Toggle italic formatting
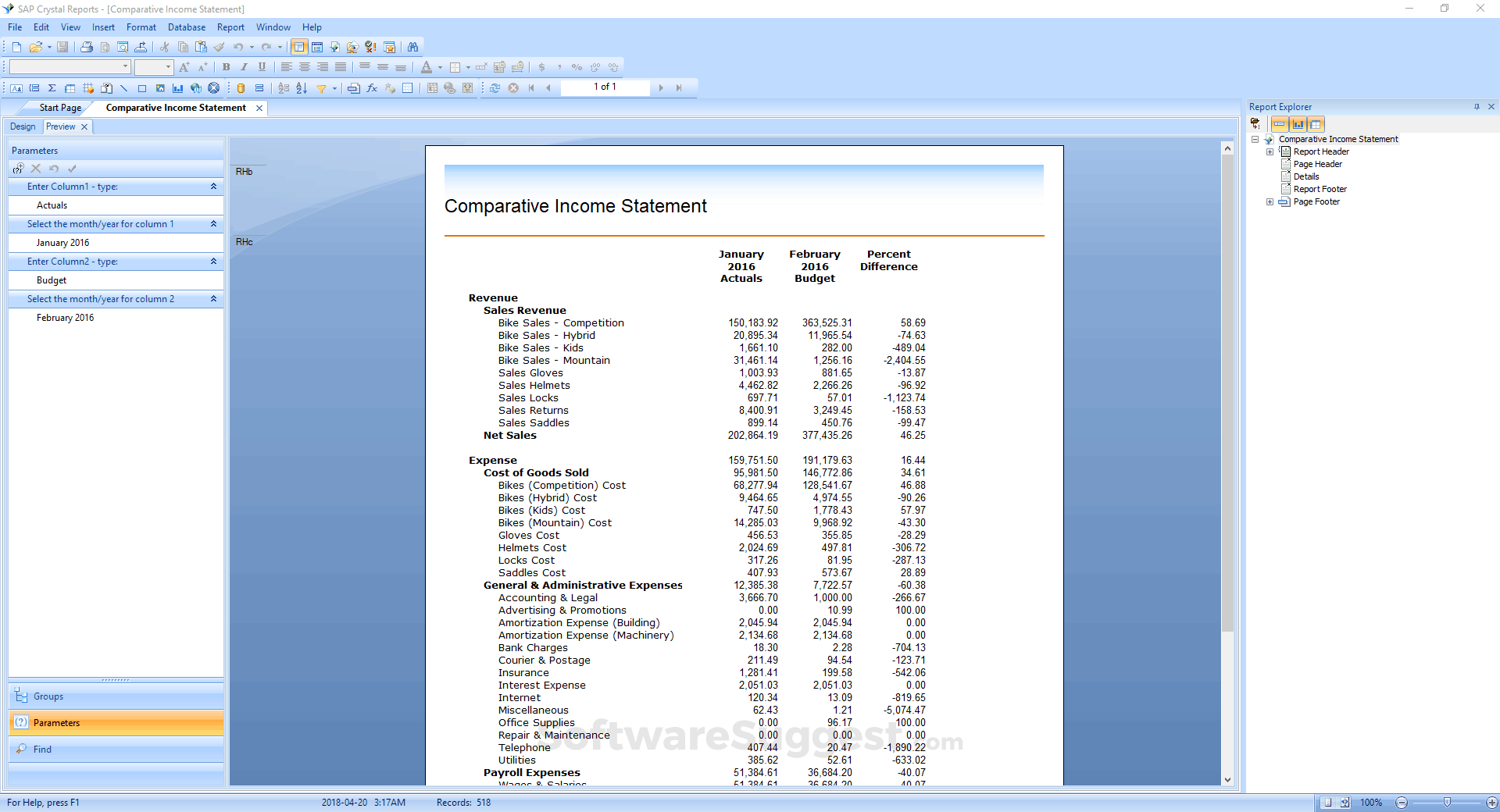 pyautogui.click(x=243, y=67)
